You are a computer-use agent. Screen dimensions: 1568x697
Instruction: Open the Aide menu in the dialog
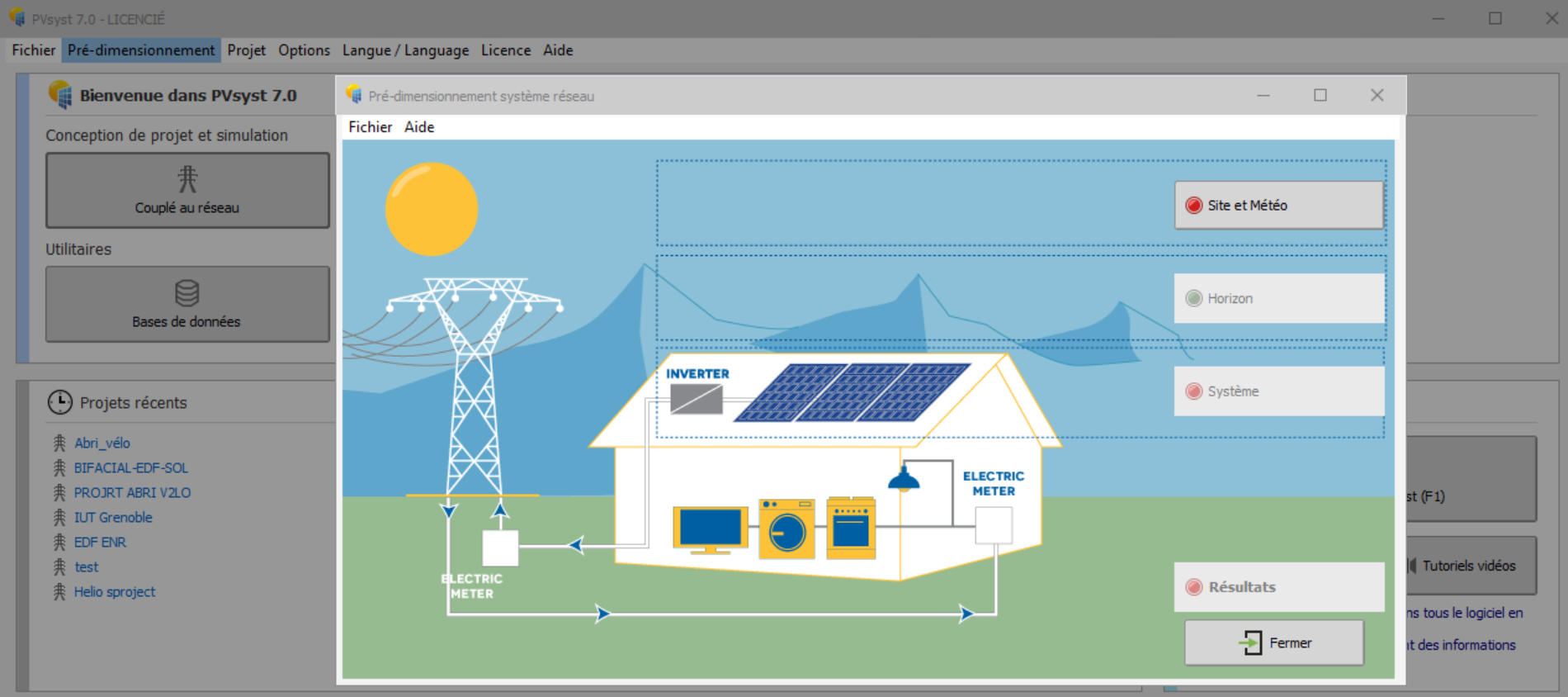(x=419, y=127)
